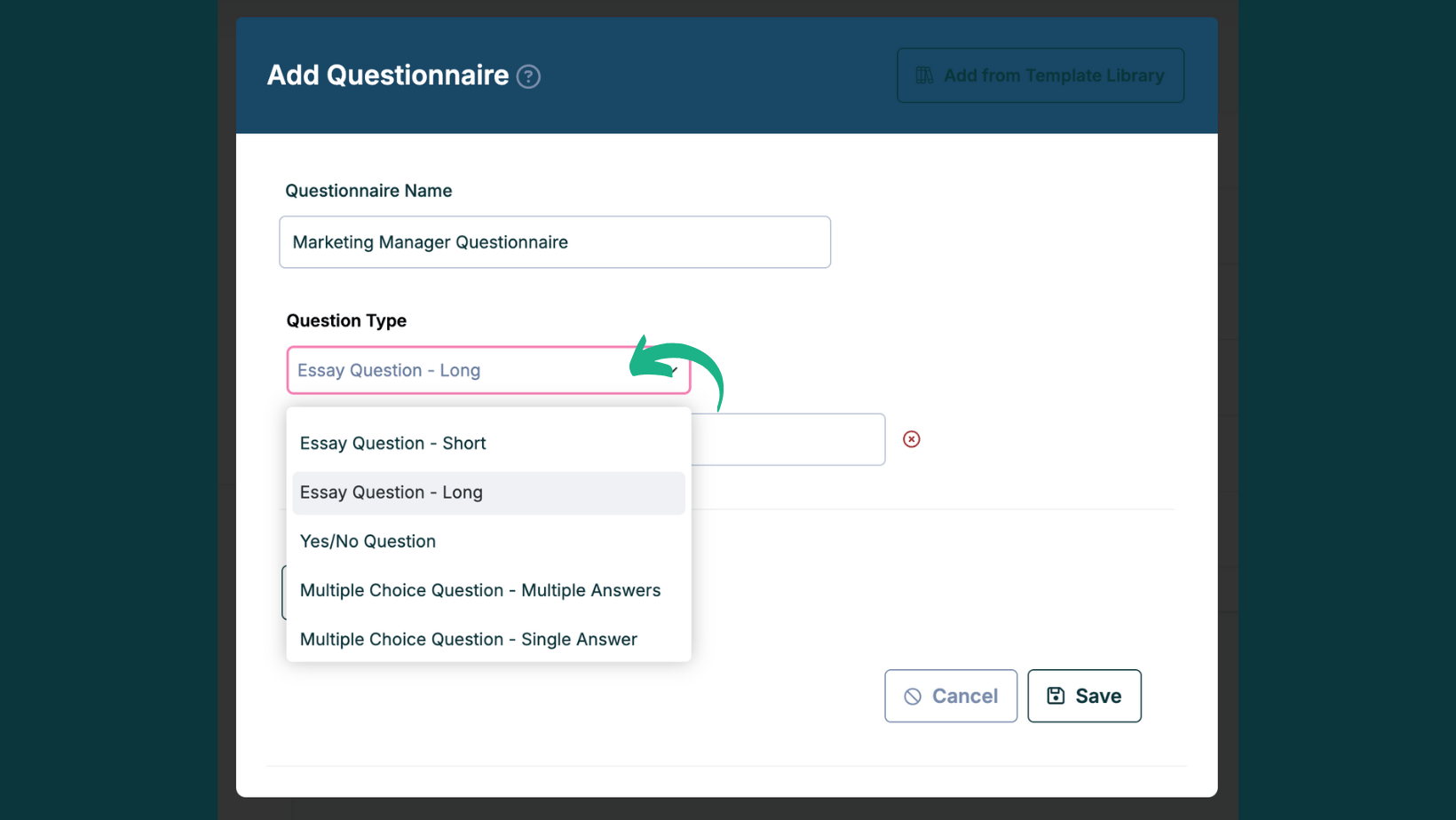Choose Essay Question - Long from the list
Viewport: 1456px width, 820px height.
392,493
